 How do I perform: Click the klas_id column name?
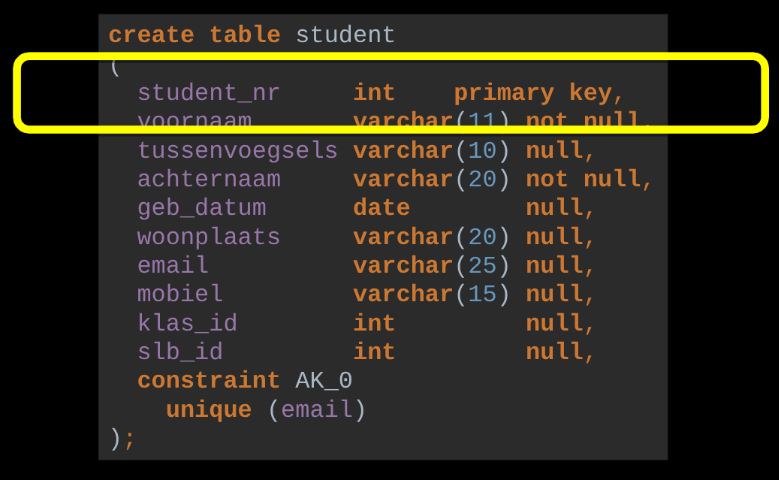187,323
